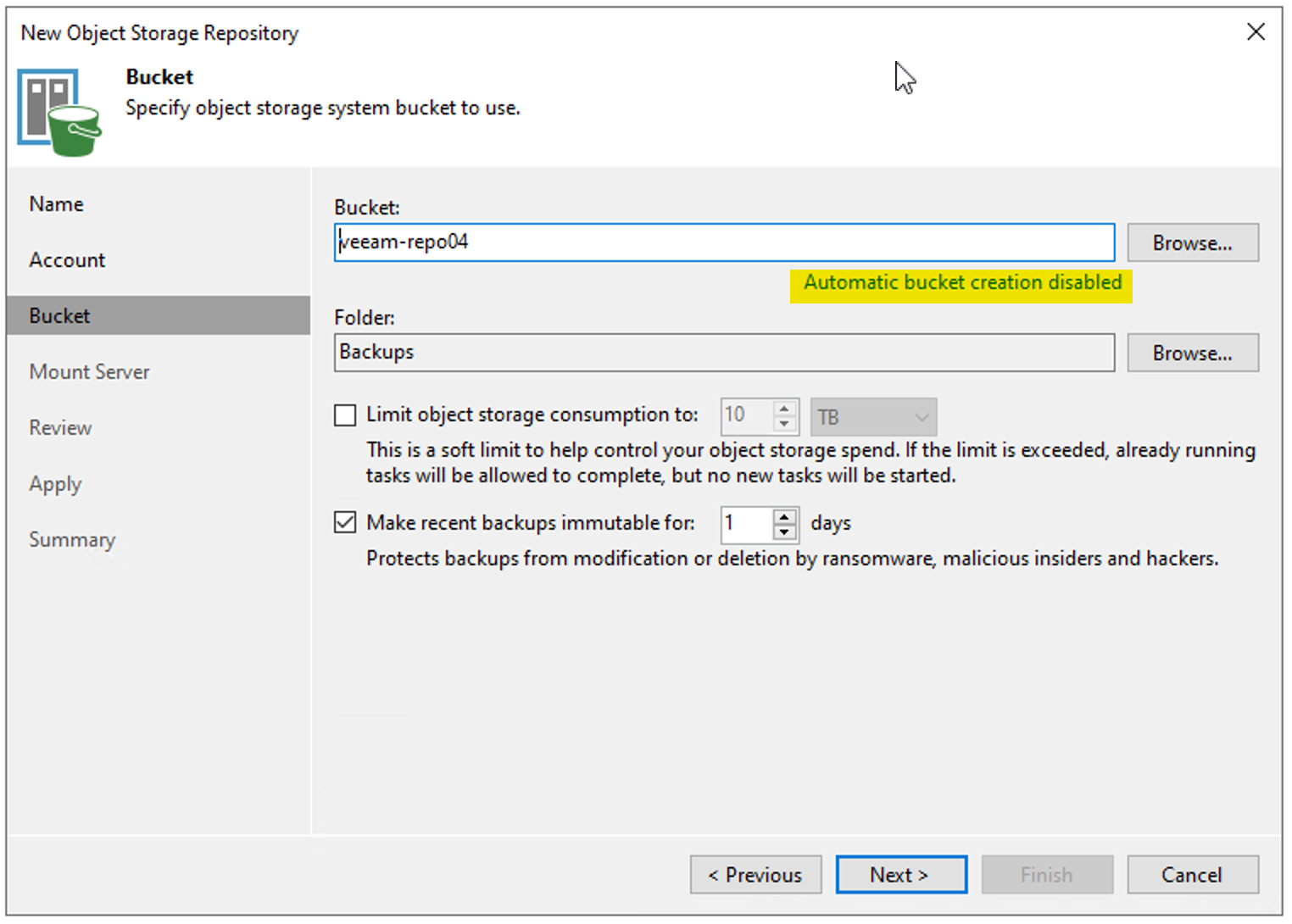
Task: Browse for an object storage bucket
Action: click(1192, 242)
